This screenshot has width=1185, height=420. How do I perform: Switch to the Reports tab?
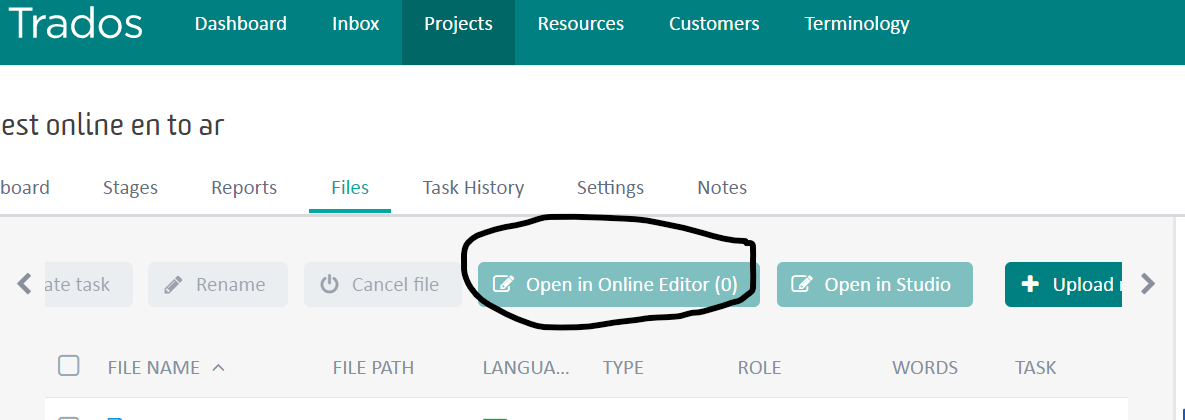243,187
